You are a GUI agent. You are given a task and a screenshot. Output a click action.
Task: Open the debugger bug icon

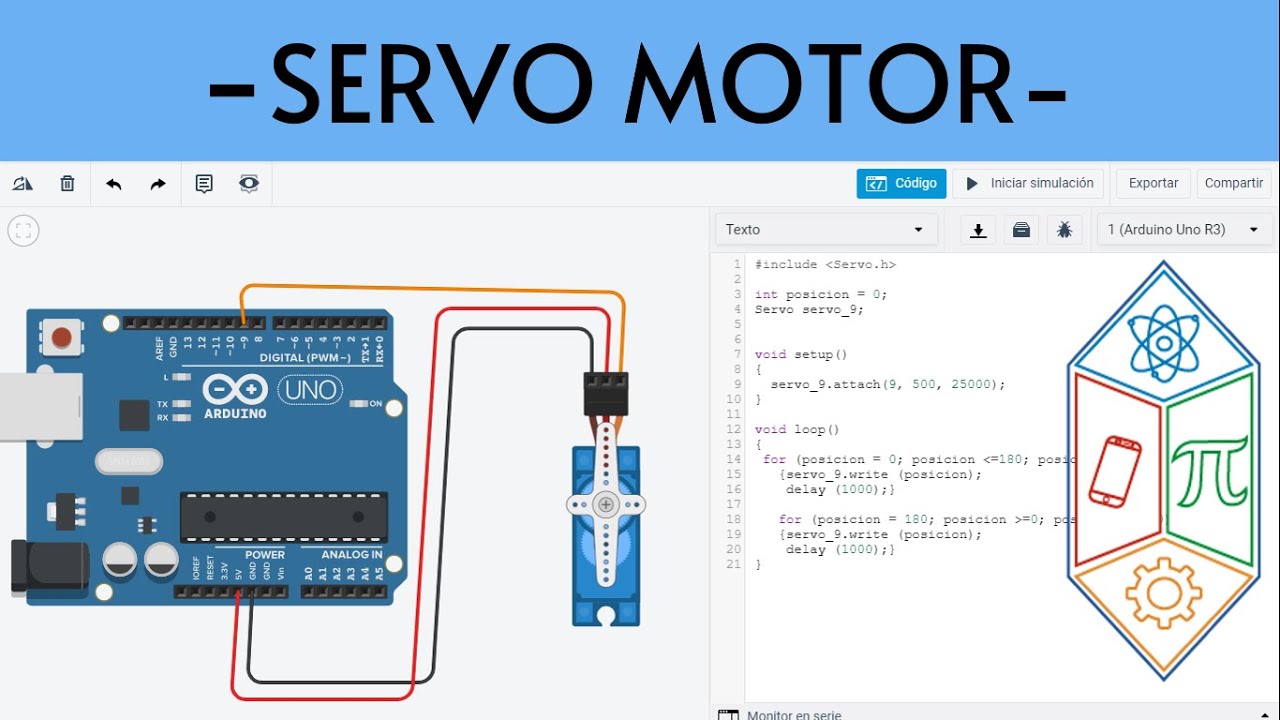pos(1064,230)
